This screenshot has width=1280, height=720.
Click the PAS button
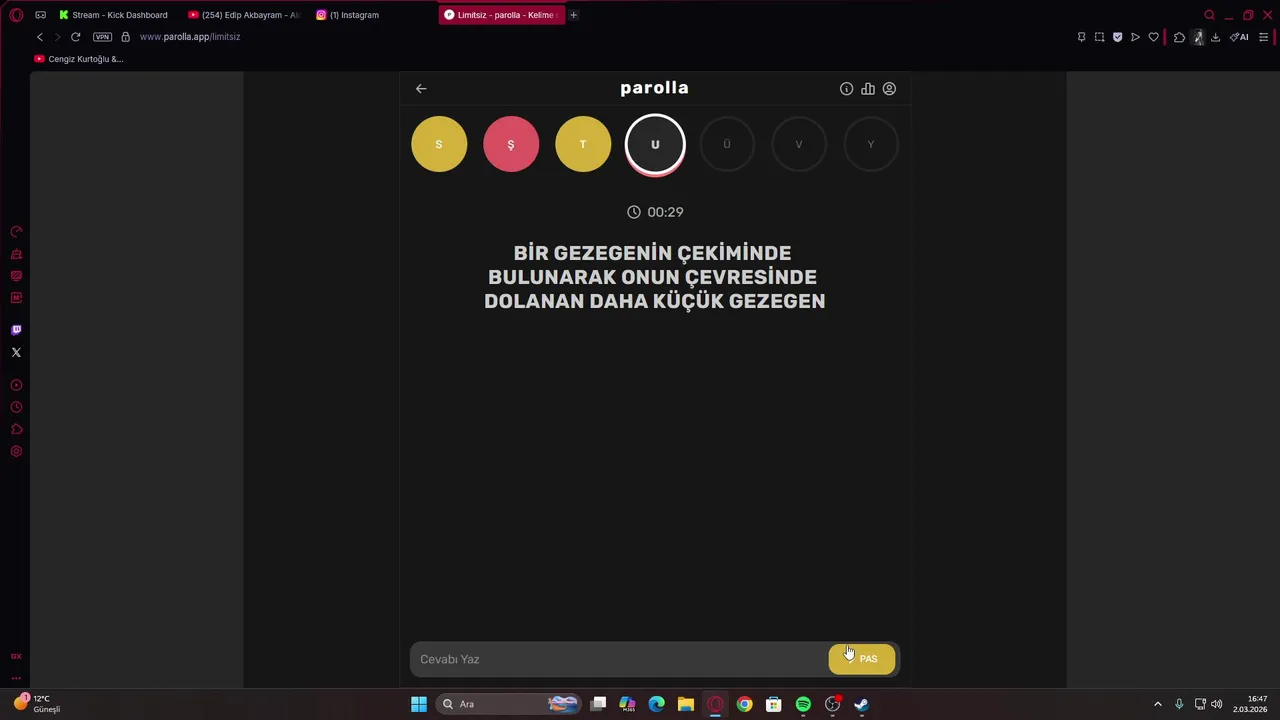[x=862, y=659]
